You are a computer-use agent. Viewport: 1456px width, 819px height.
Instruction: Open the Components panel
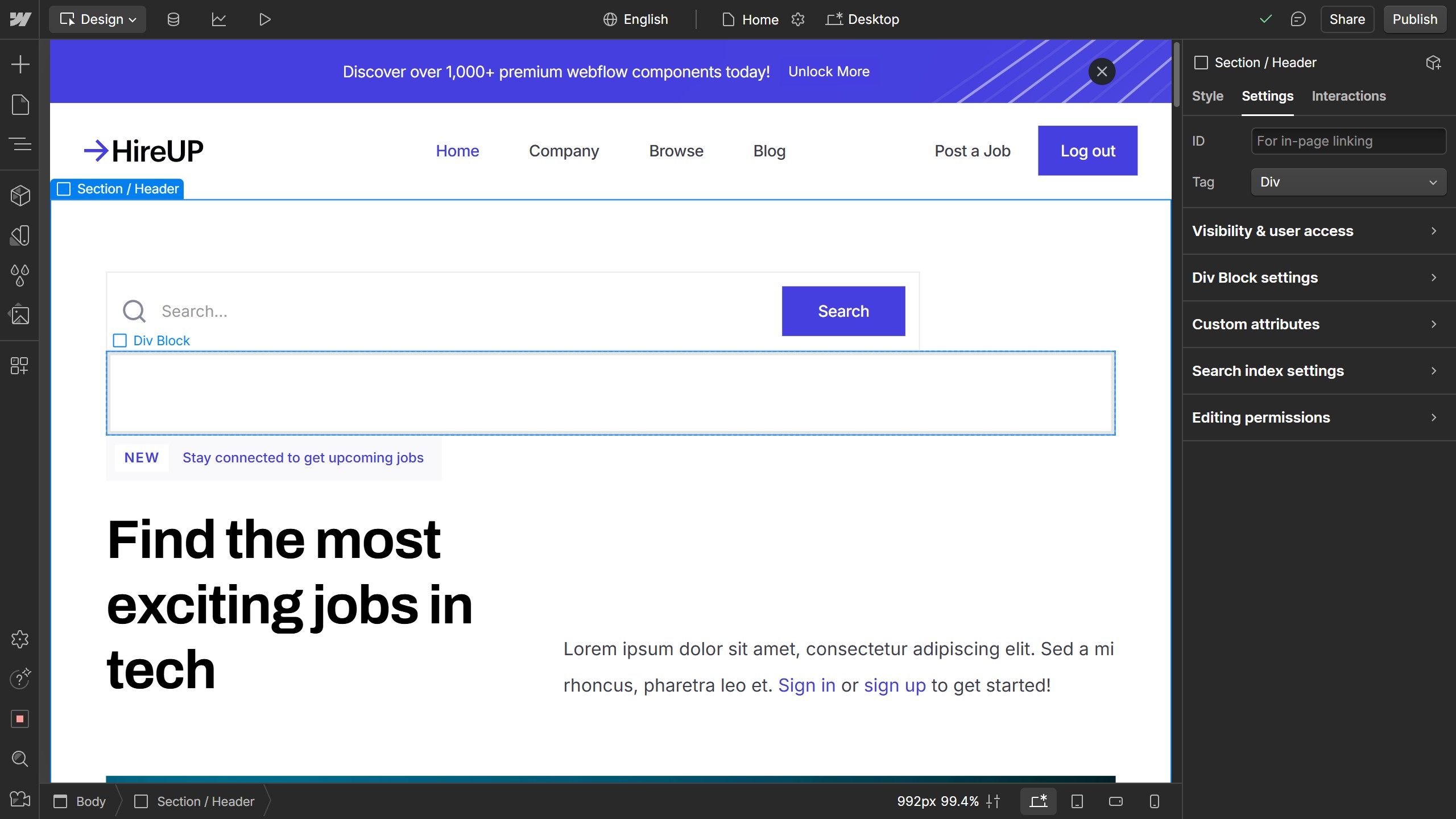click(20, 195)
